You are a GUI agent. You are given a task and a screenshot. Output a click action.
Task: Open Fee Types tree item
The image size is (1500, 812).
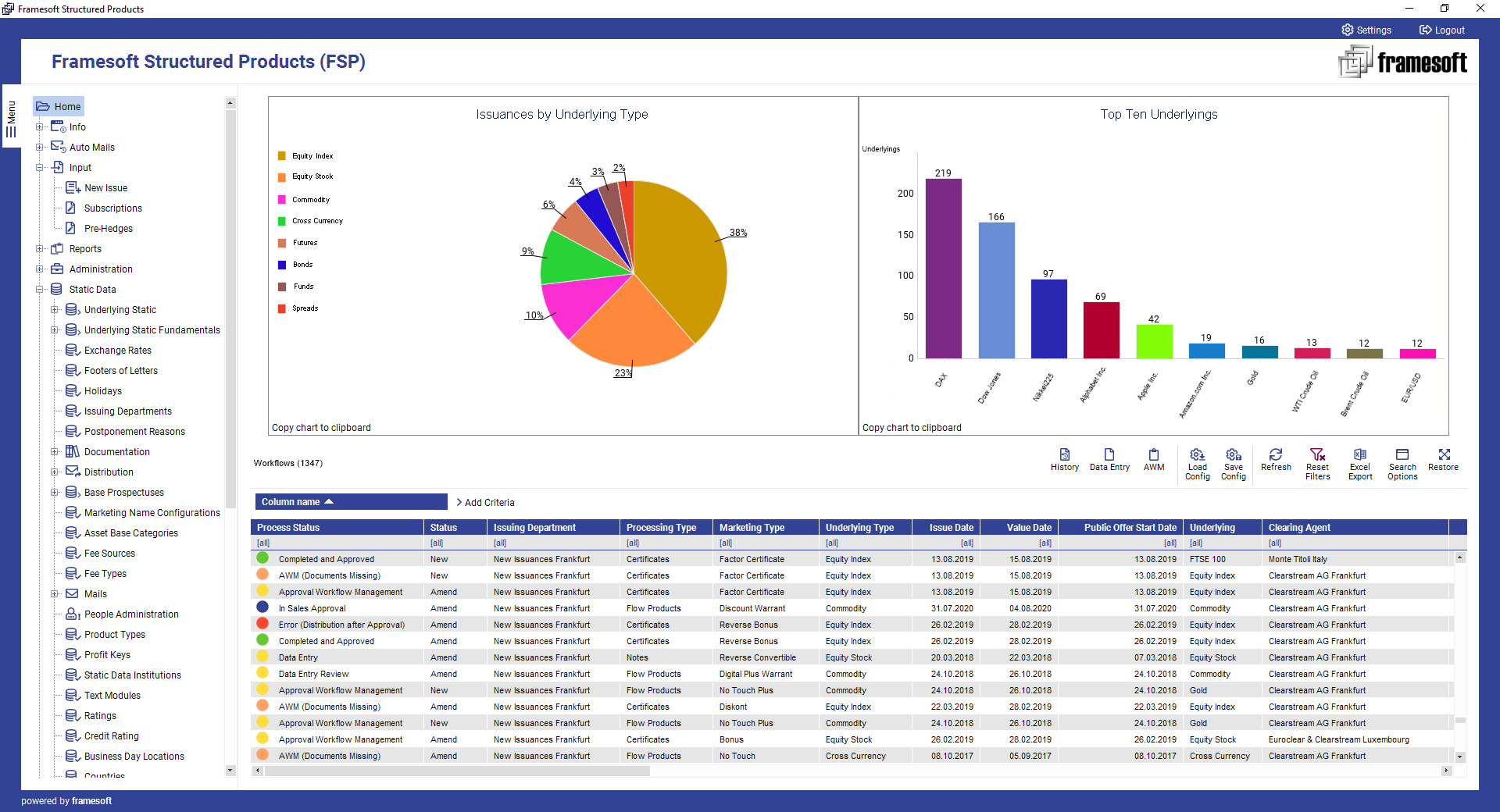click(105, 573)
